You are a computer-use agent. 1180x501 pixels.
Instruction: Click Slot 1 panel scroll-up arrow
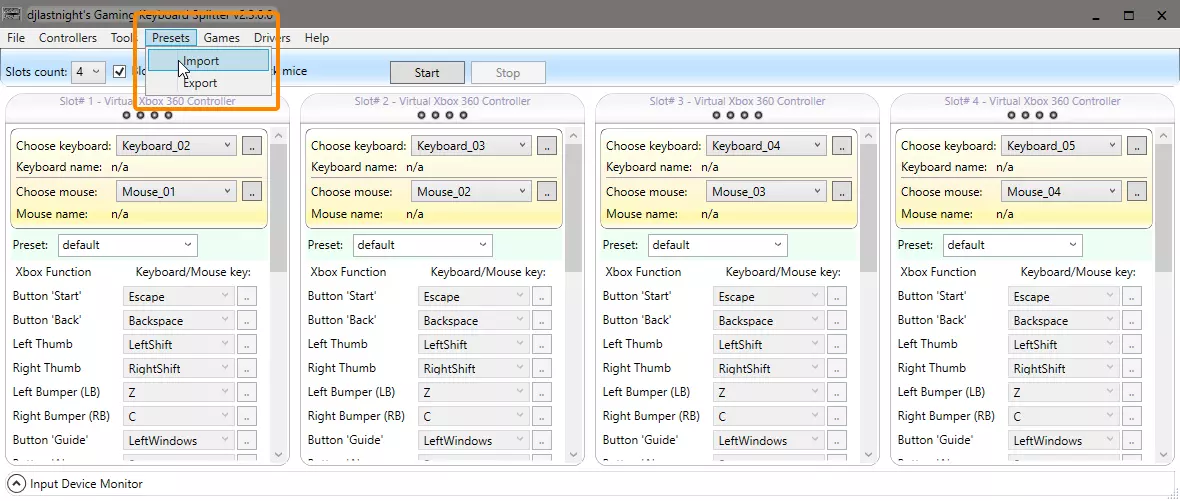278,136
